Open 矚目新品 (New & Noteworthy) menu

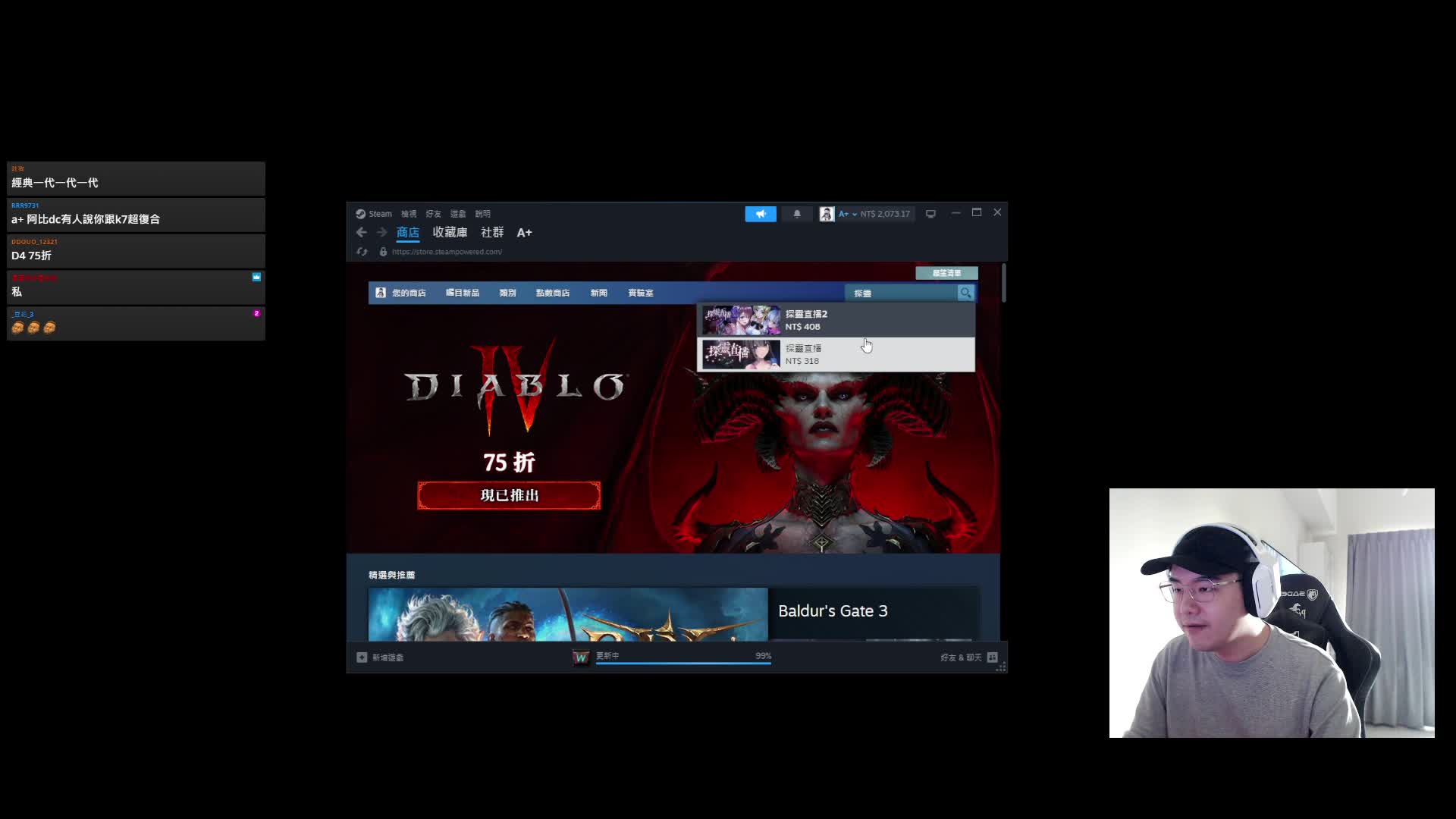click(462, 293)
